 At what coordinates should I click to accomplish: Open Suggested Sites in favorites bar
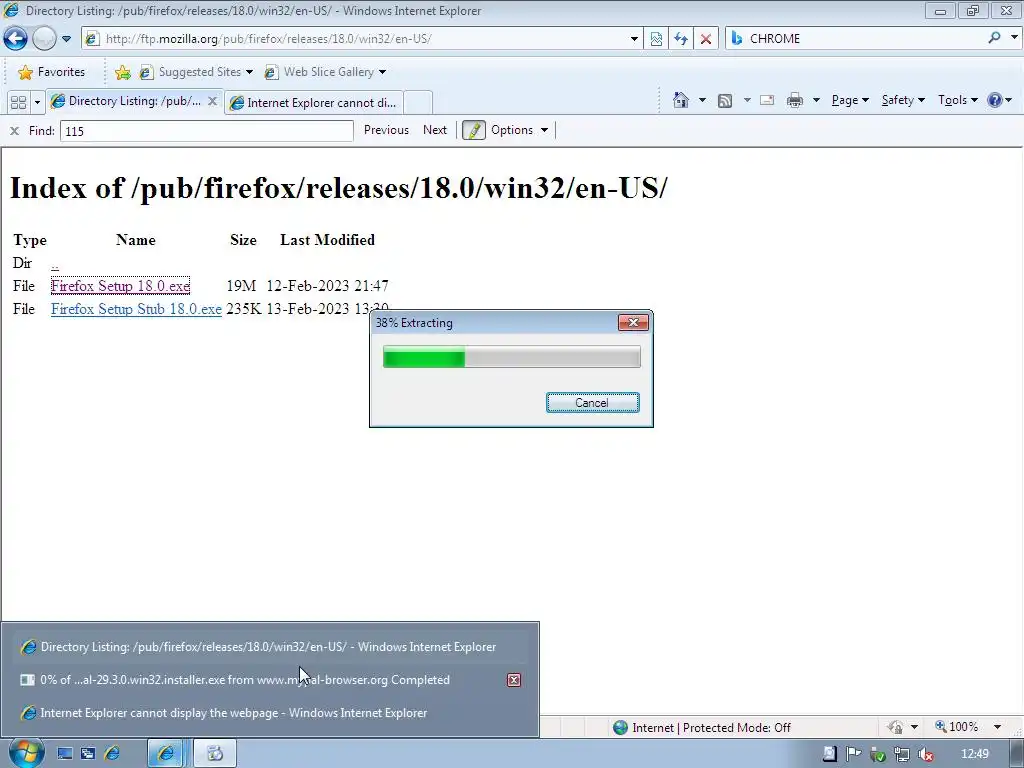point(196,72)
